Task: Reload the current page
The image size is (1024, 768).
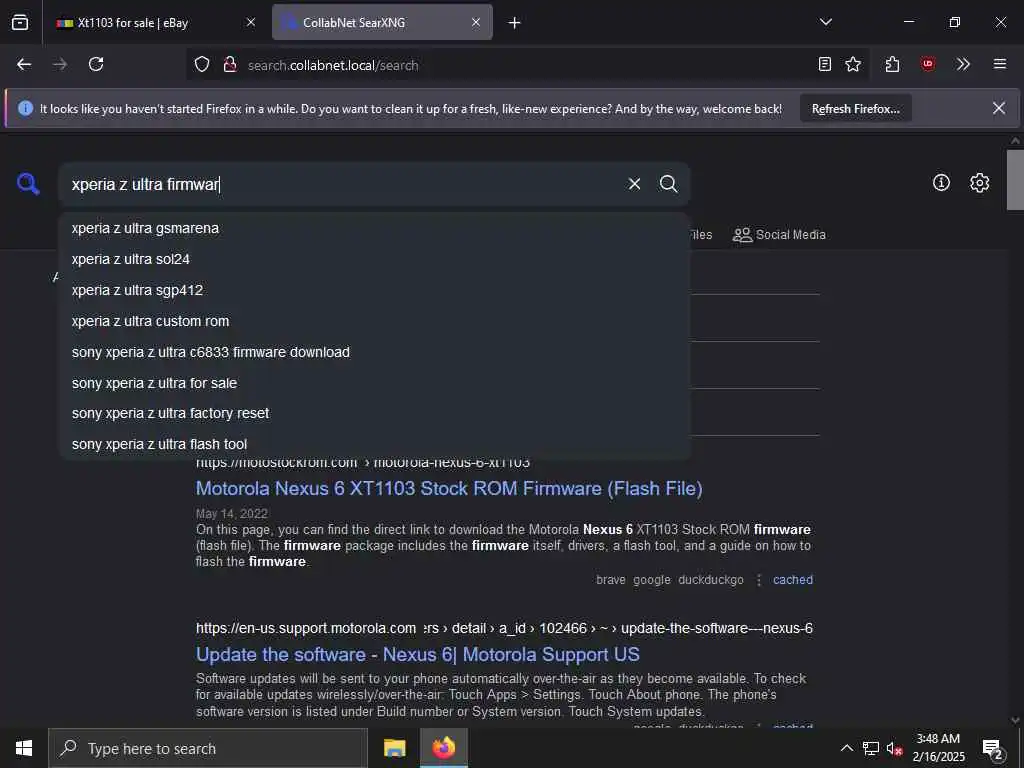Action: [x=96, y=64]
